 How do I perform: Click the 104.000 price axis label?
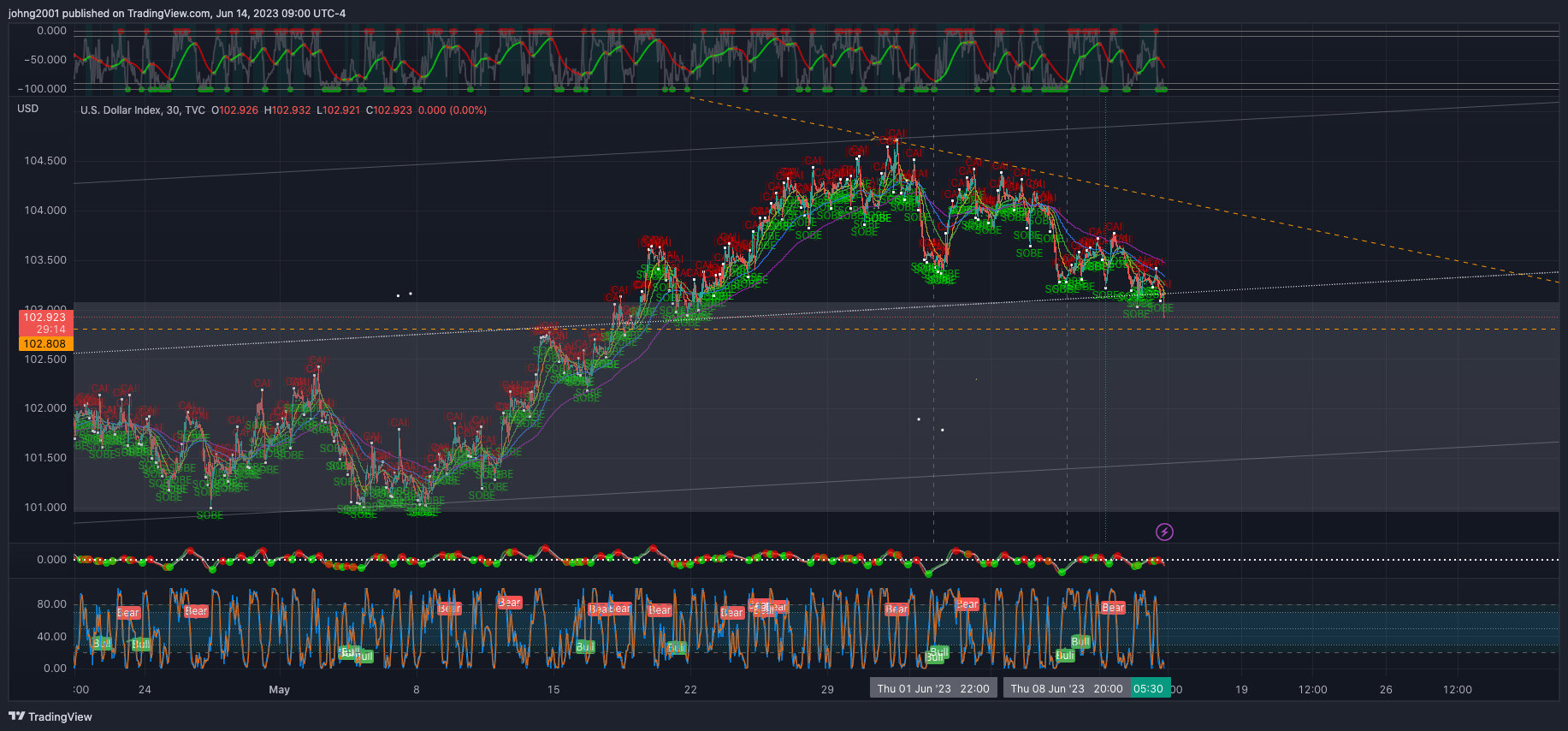(x=45, y=211)
